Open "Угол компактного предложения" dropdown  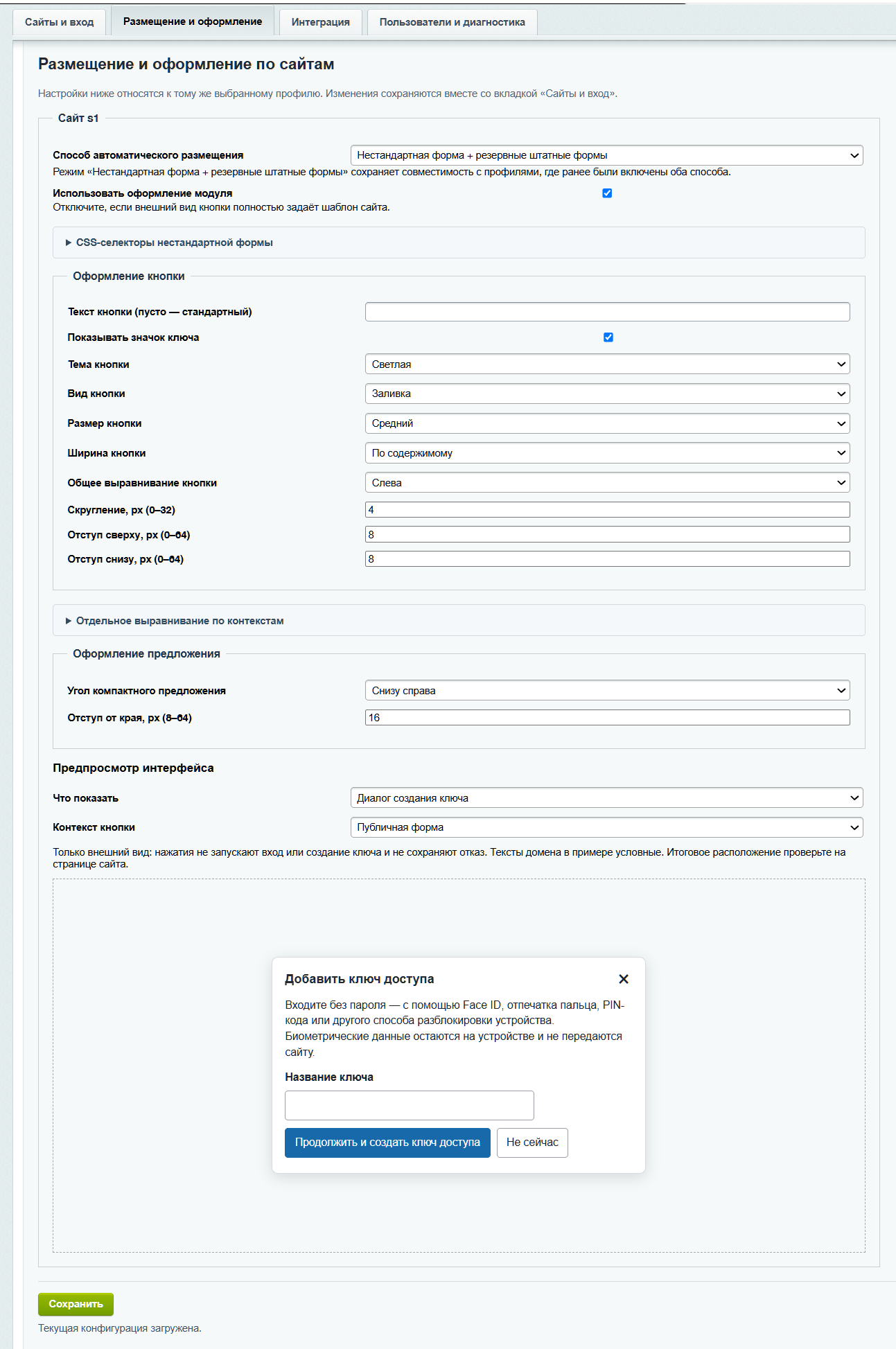click(x=607, y=691)
